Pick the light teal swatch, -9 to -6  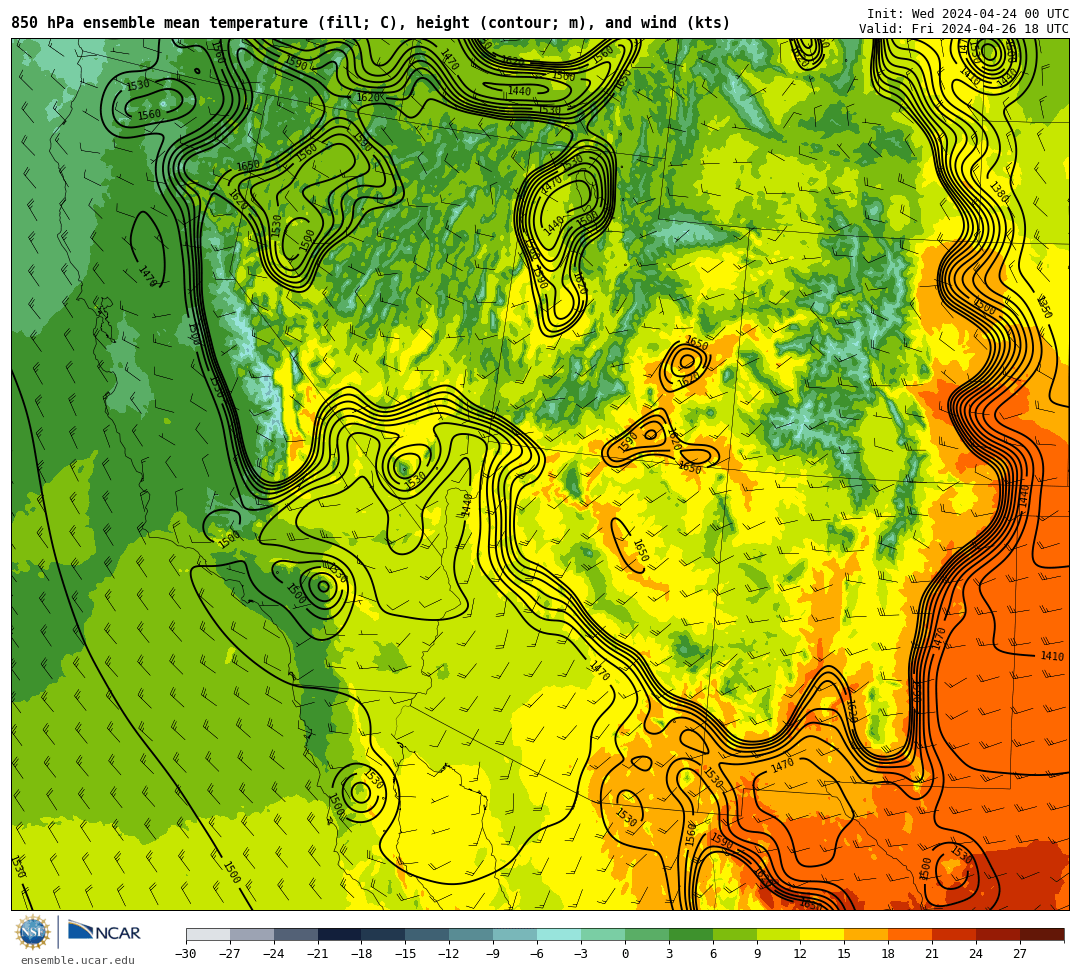pyautogui.click(x=515, y=934)
